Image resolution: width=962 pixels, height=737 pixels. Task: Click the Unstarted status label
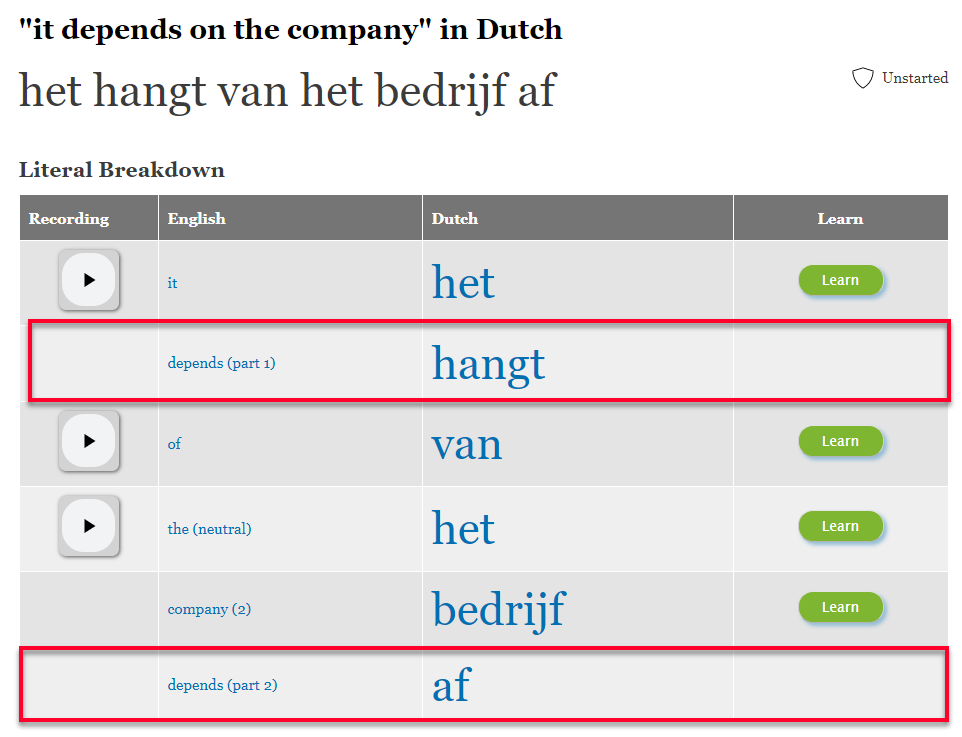click(915, 78)
